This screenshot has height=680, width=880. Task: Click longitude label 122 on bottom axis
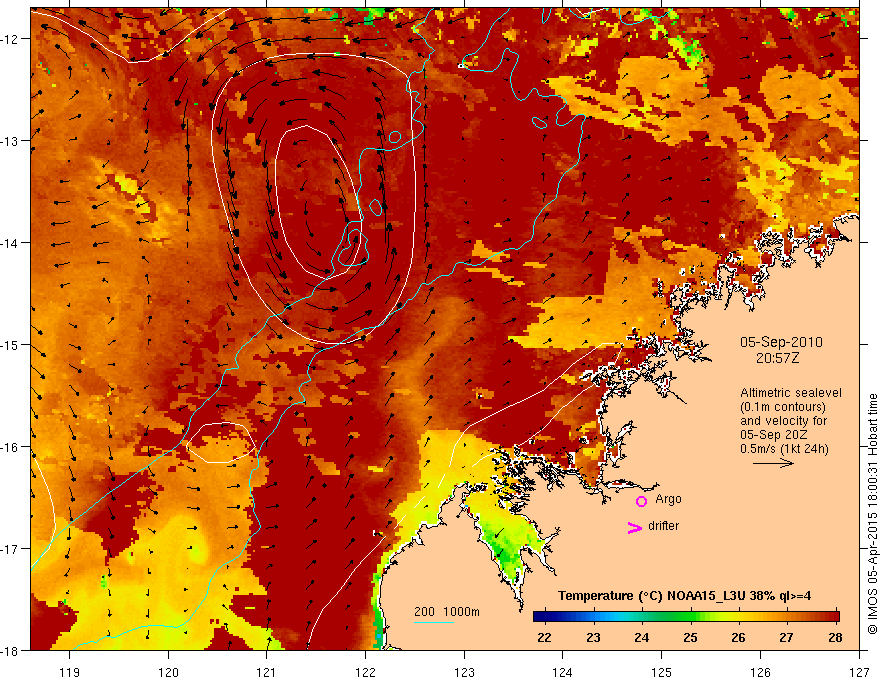[365, 672]
